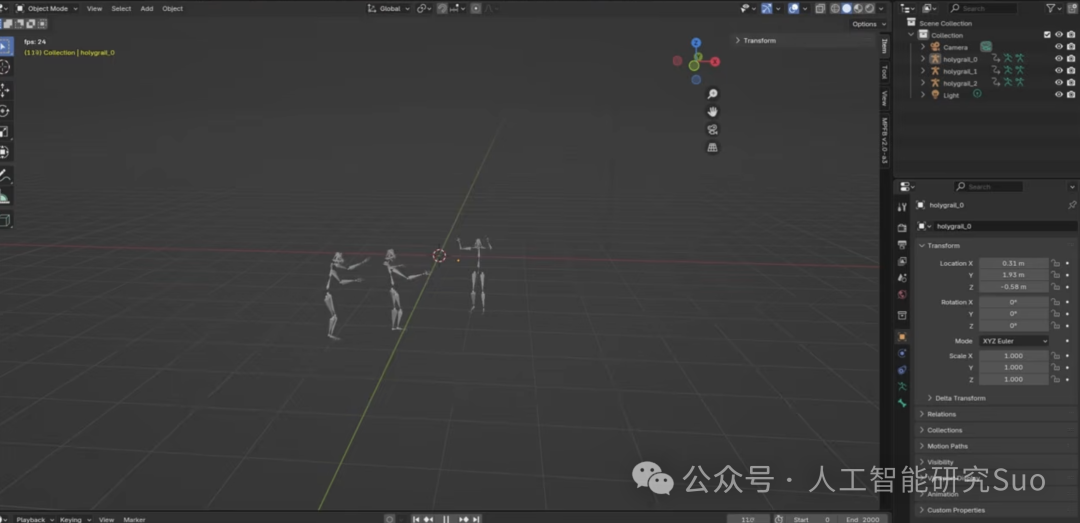1080x523 pixels.
Task: Open the Object menu
Action: point(172,8)
